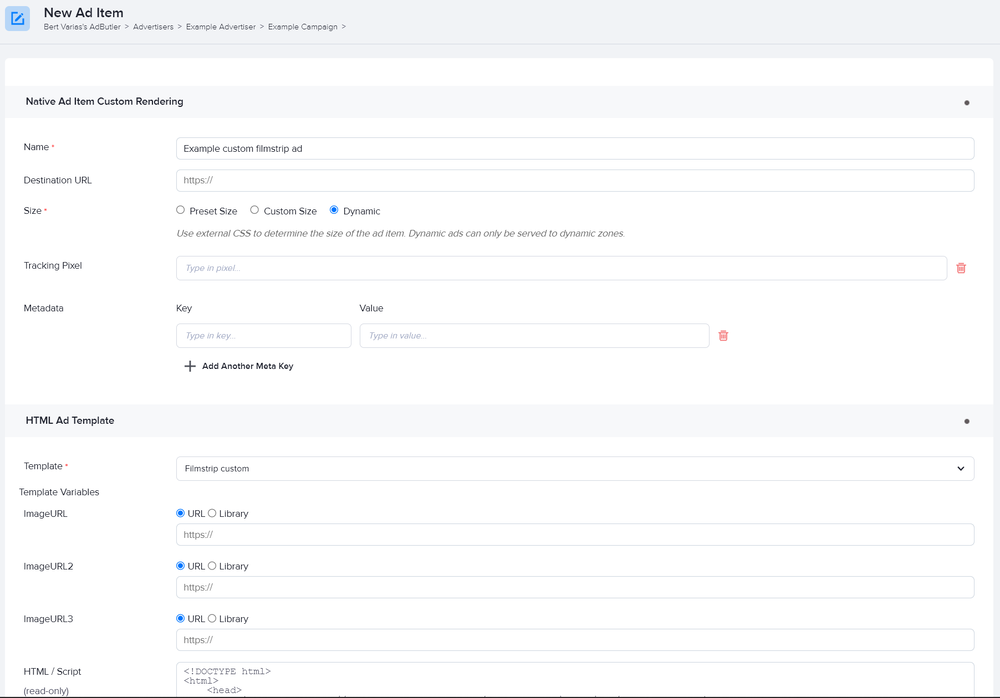Open the Template dropdown chevron
The image size is (1000, 698).
960,468
